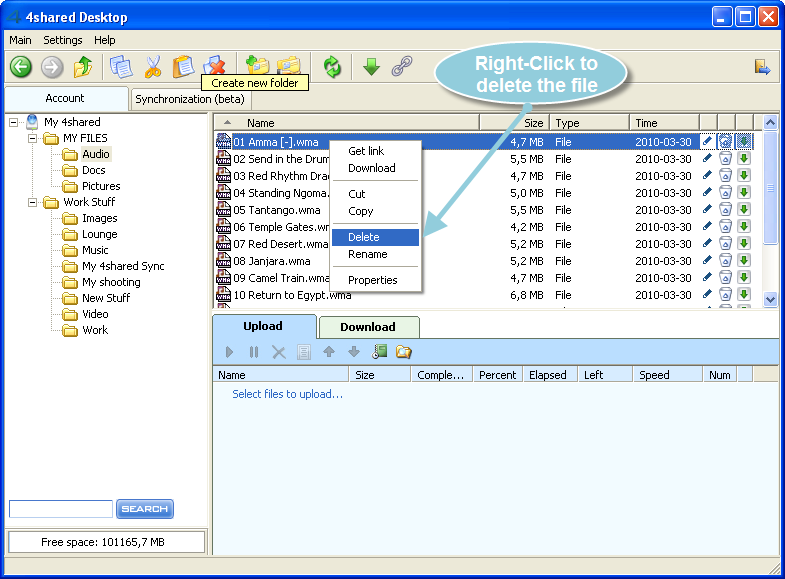Move transfer down arrow icon

[354, 352]
